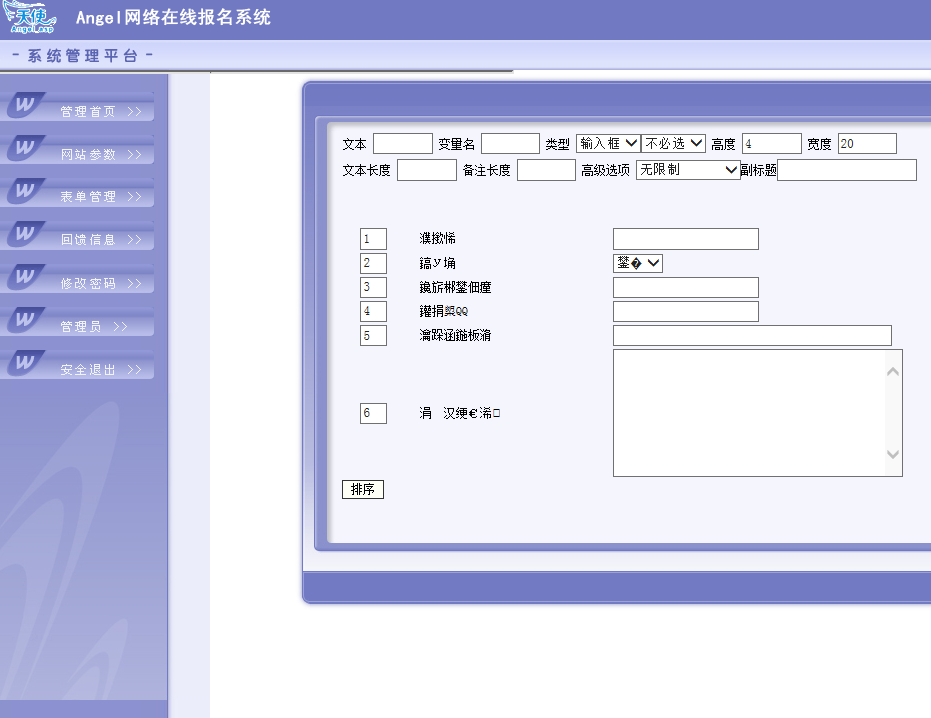The height and width of the screenshot is (718, 931).
Task: Focus the 备注长度 input field
Action: tap(546, 170)
